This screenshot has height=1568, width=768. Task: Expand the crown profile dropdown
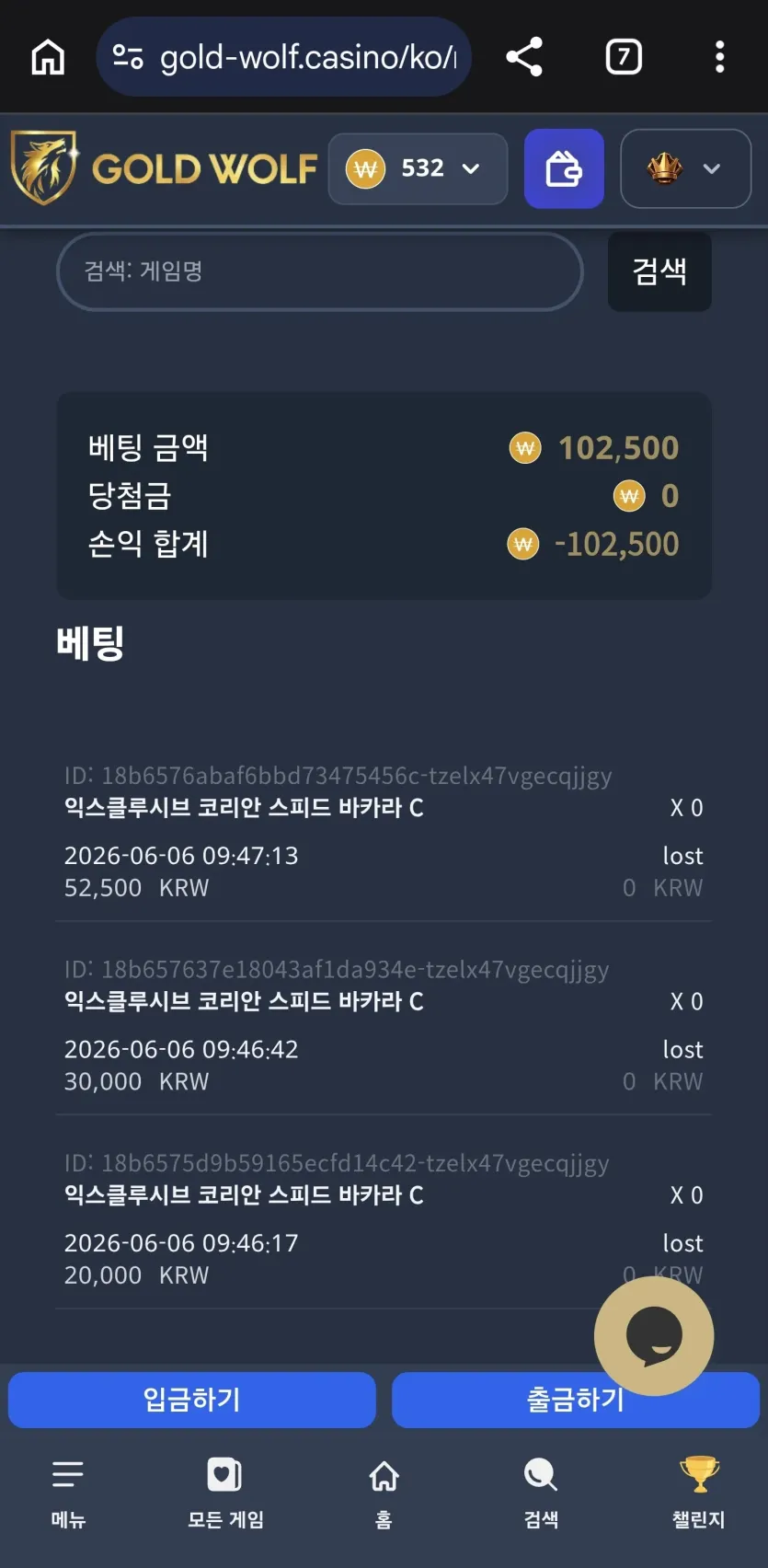click(685, 168)
